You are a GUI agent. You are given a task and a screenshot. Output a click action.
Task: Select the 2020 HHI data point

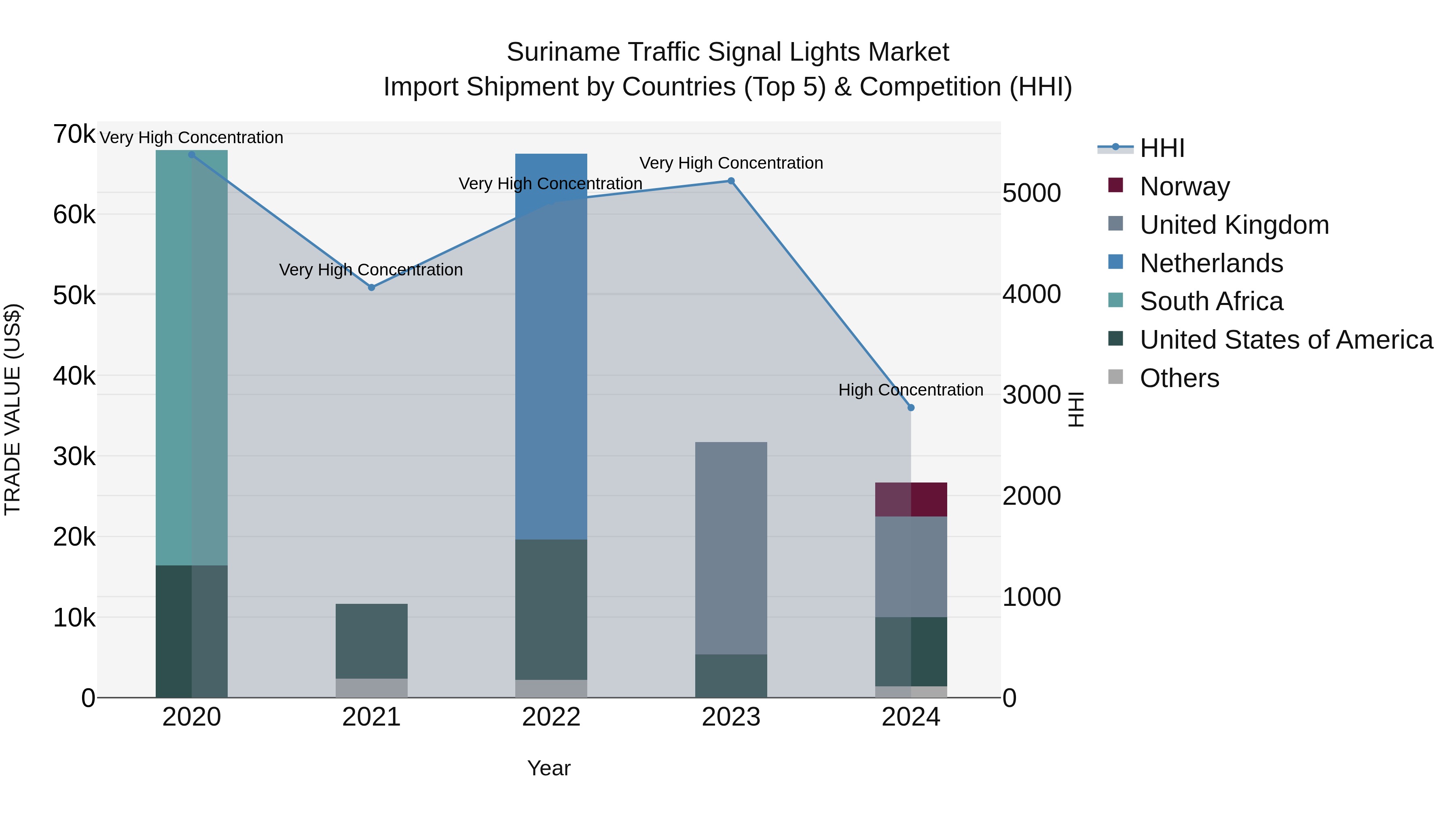(x=192, y=155)
